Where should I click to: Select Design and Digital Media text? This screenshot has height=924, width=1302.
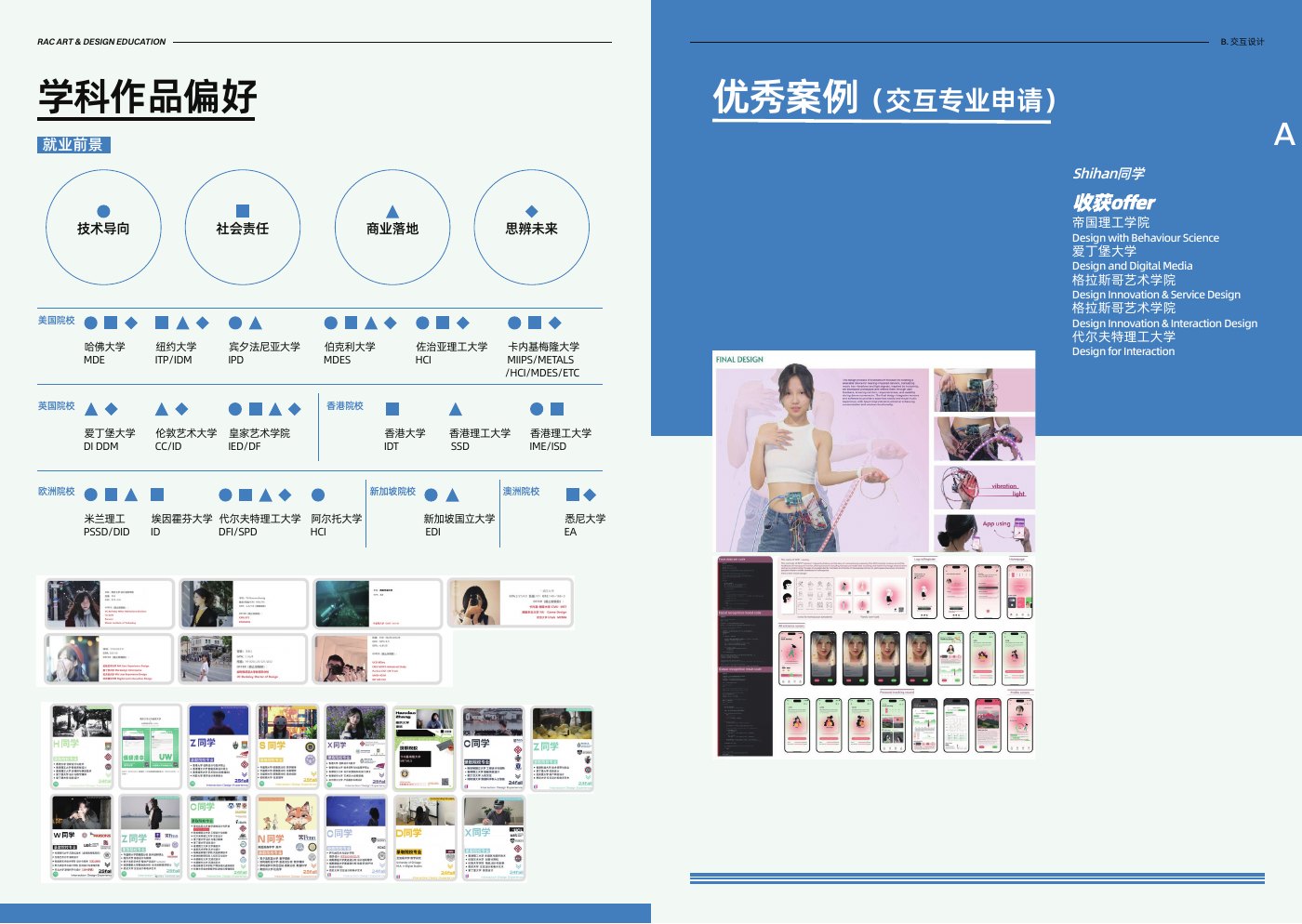click(x=1132, y=266)
